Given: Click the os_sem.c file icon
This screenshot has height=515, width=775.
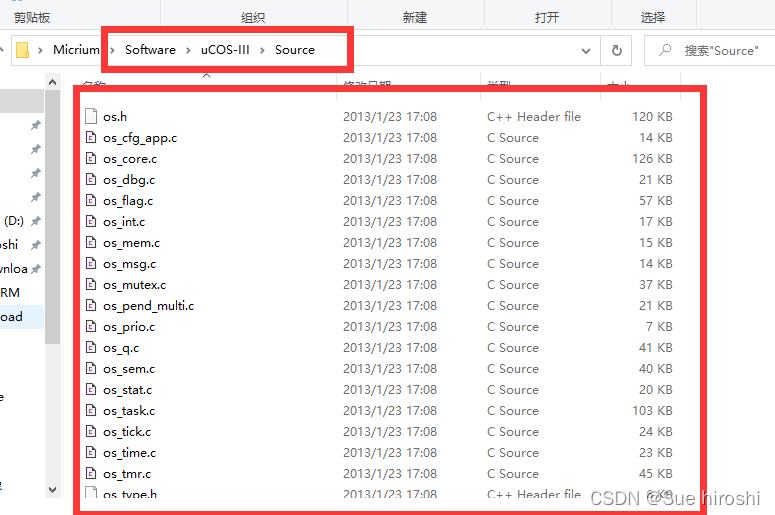Looking at the screenshot, I should (x=91, y=368).
